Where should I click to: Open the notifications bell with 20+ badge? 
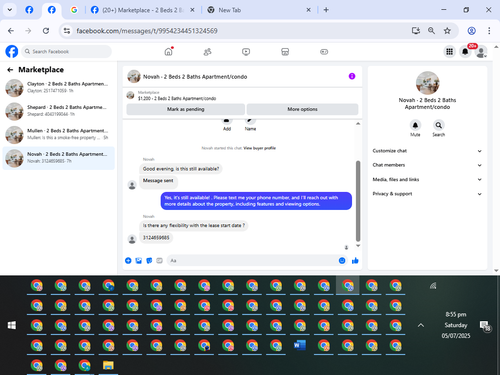coord(465,52)
